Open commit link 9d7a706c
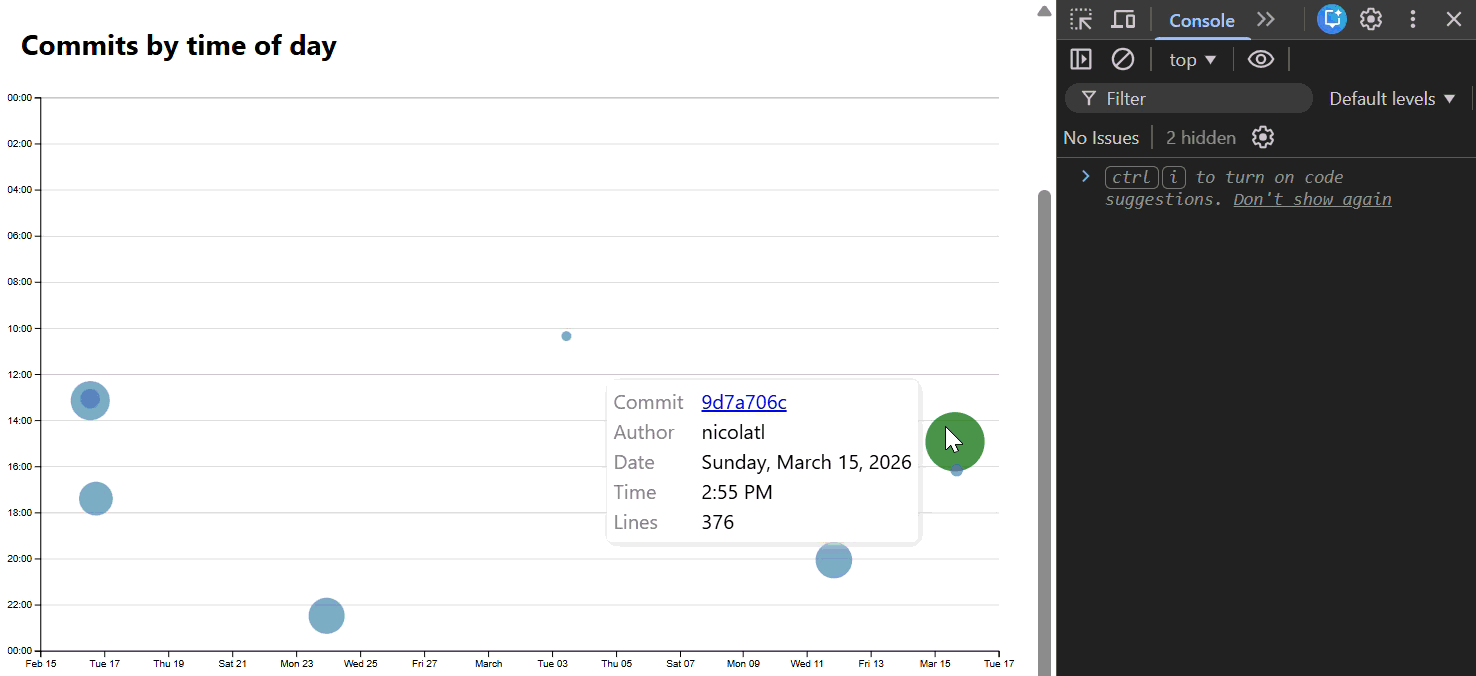This screenshot has width=1476, height=676. pyautogui.click(x=744, y=402)
